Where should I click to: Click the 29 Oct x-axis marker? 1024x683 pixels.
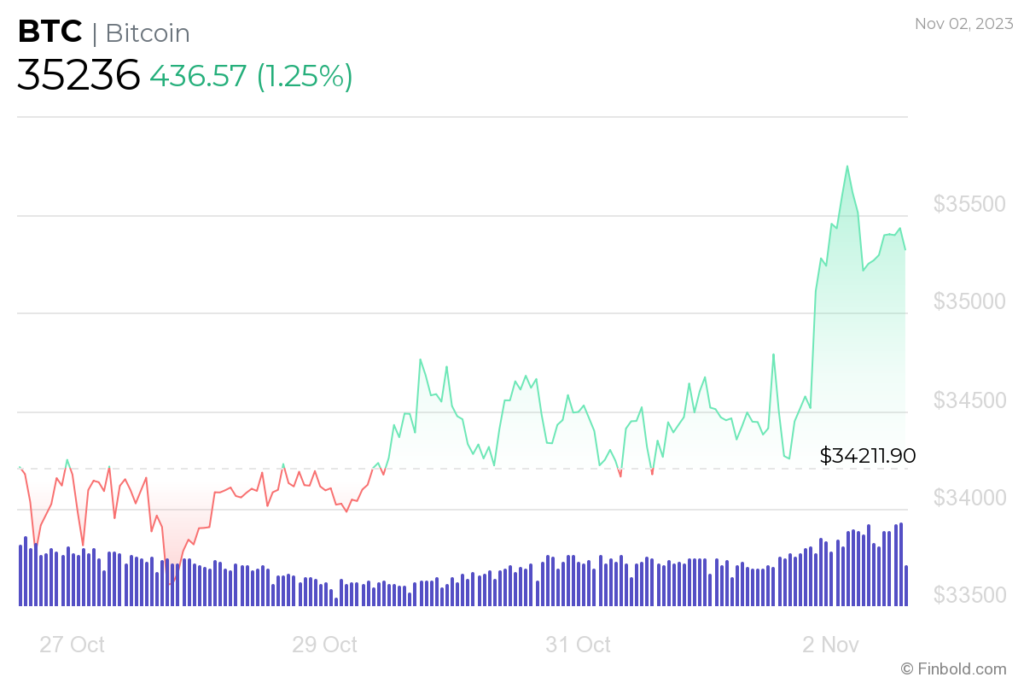(325, 644)
